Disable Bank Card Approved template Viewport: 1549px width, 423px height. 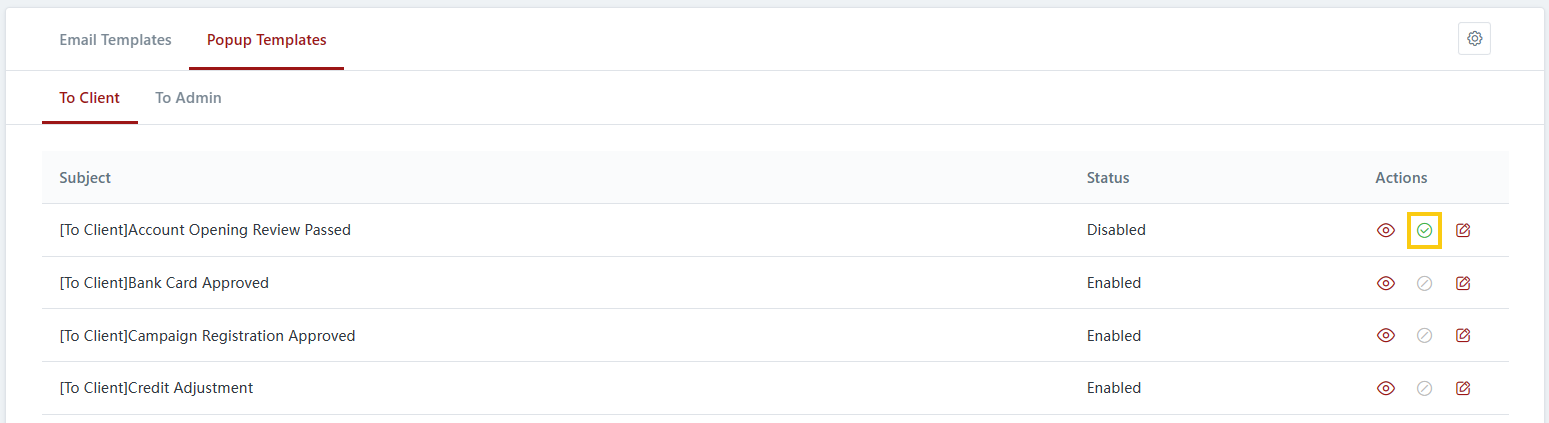[1425, 283]
